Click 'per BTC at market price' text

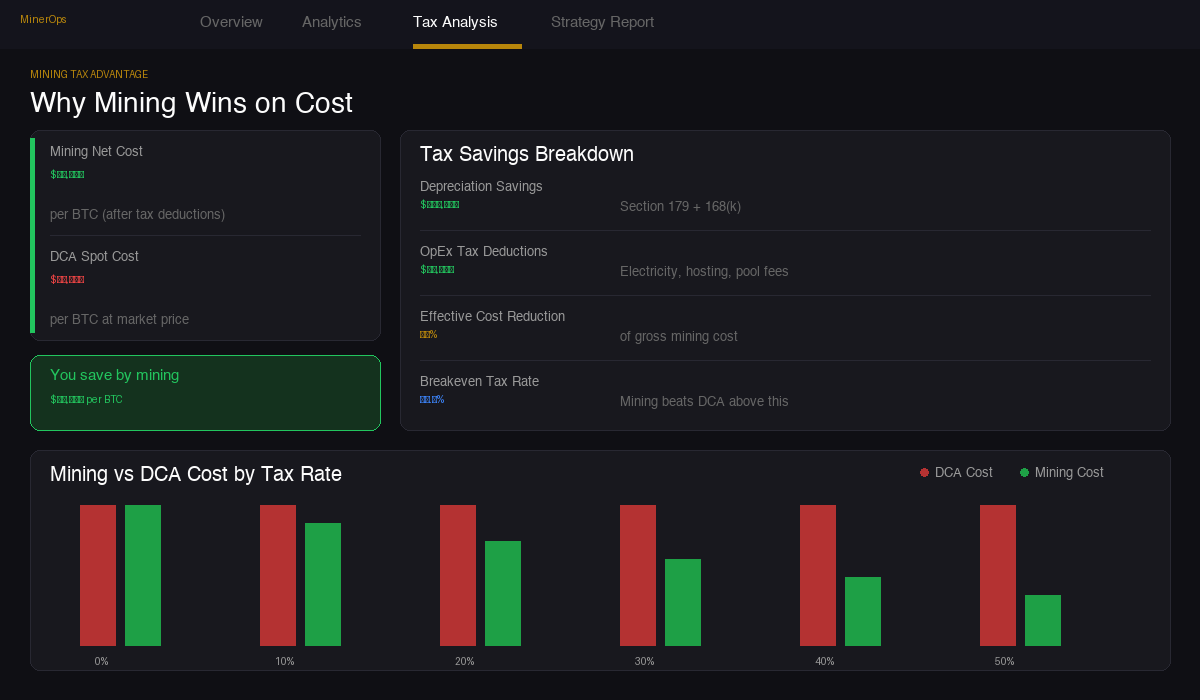(119, 319)
